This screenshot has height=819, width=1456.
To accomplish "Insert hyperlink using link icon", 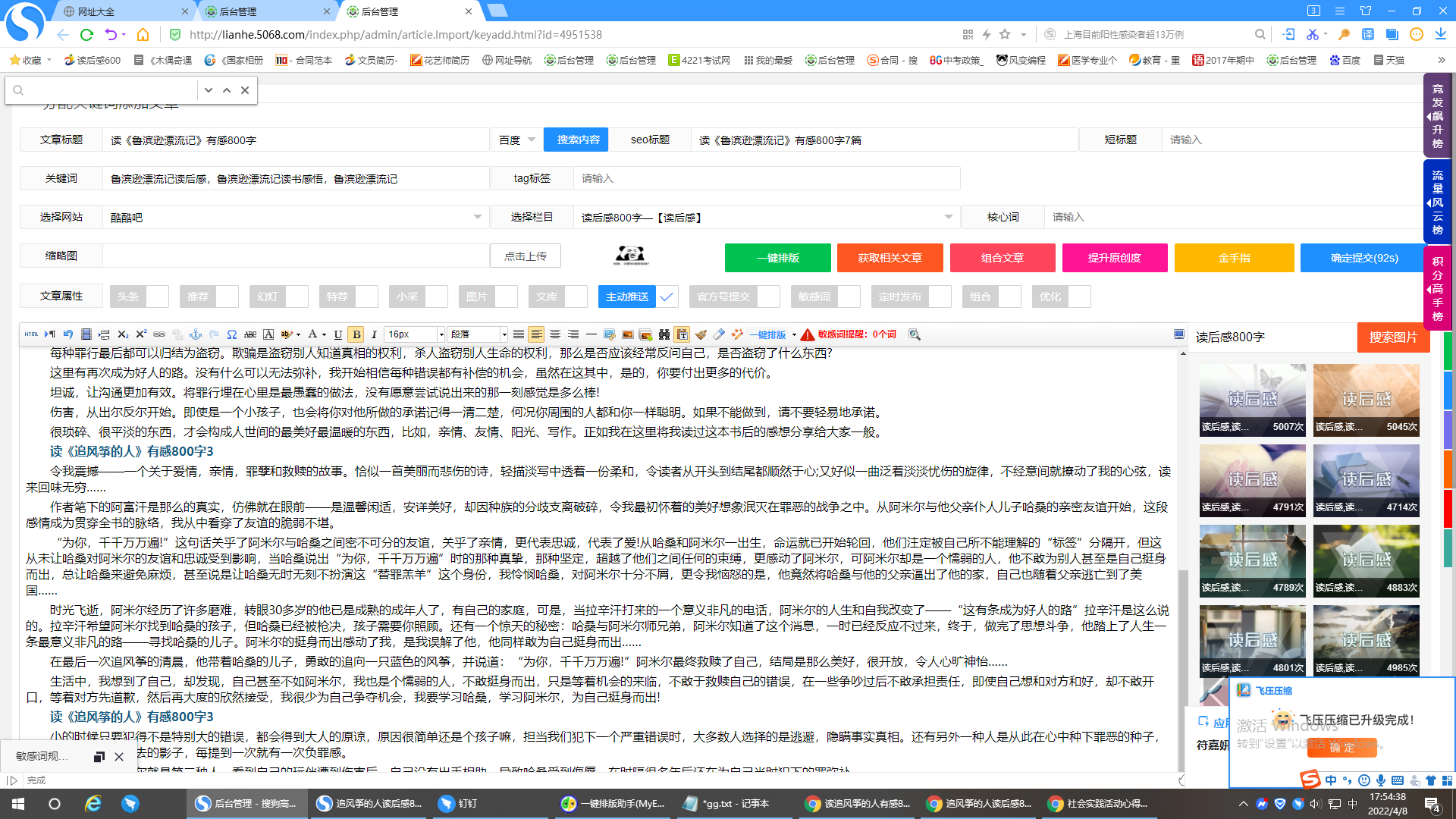I will (159, 334).
